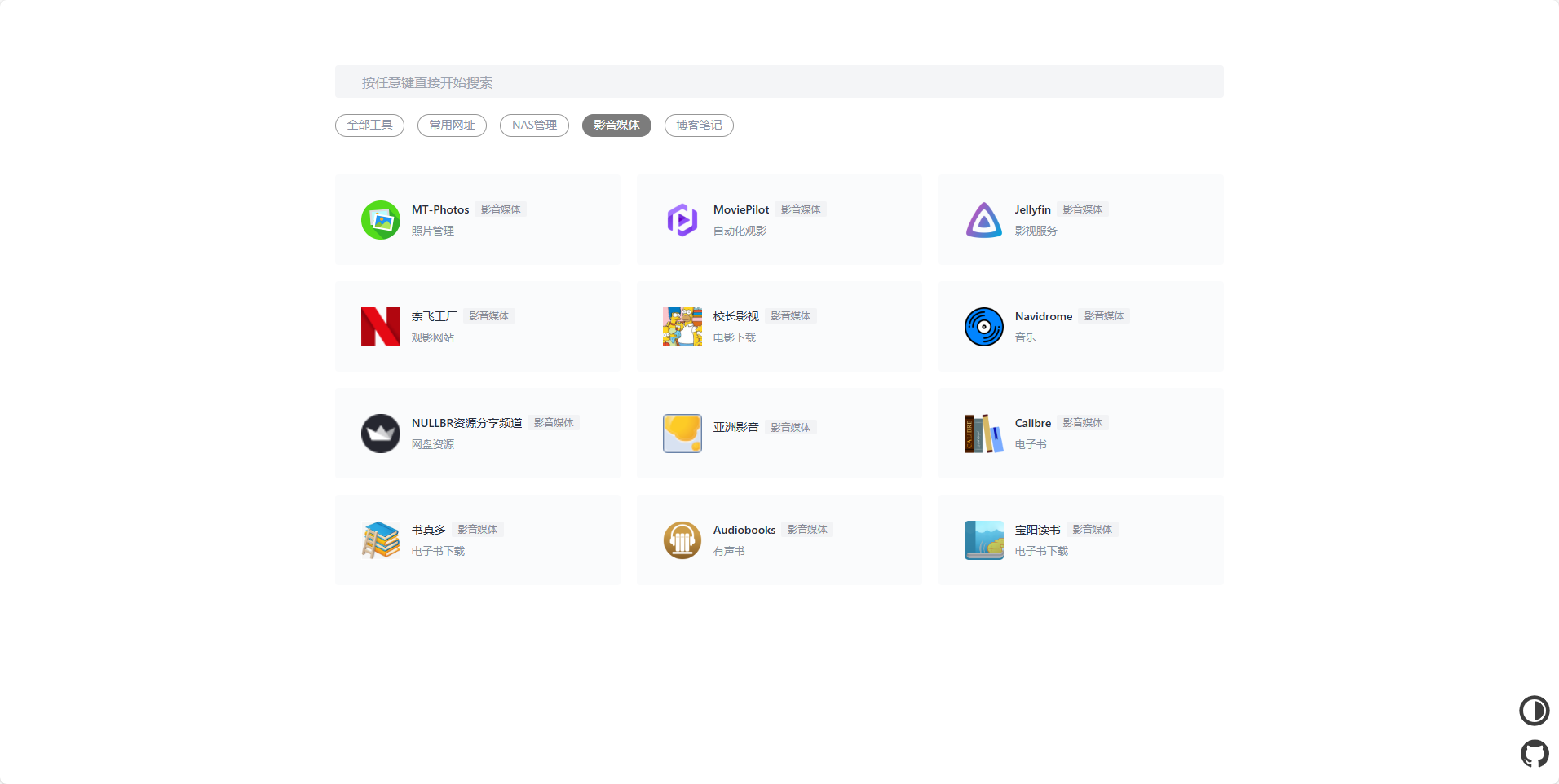Screen dimensions: 1559x784
Task: Click the 电子书 description under Calibre
Action: [x=1031, y=444]
